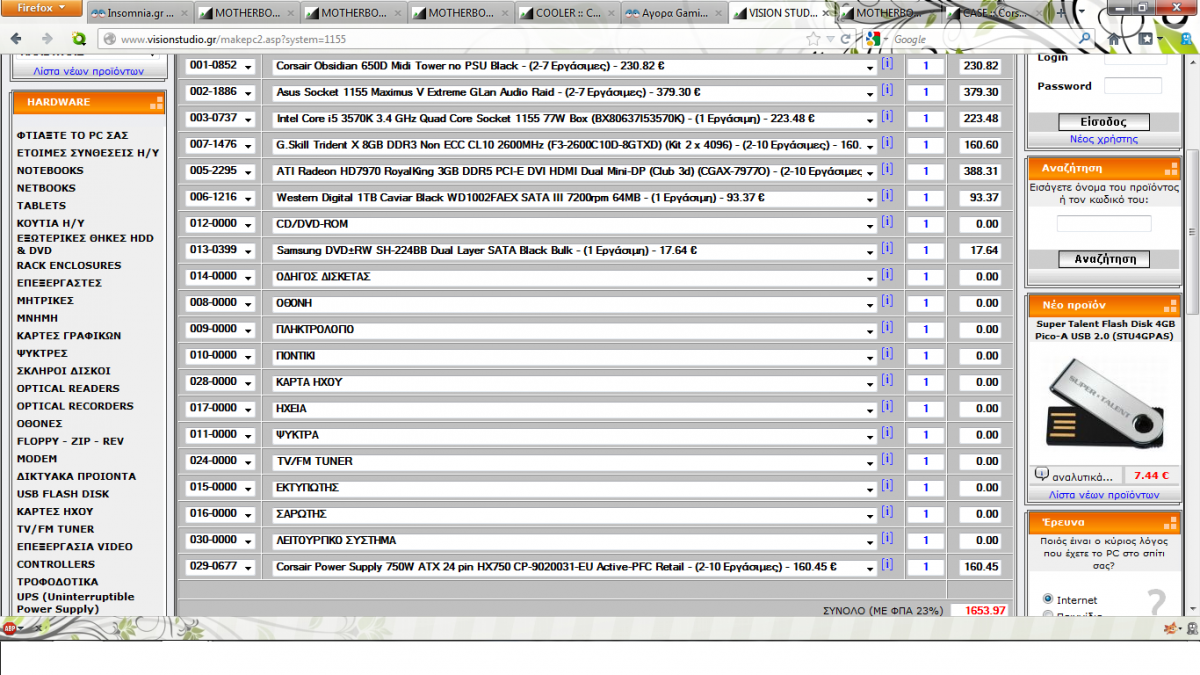Click the fox add-on icon in status bar
Image resolution: width=1200 pixels, height=675 pixels.
pos(1170,628)
